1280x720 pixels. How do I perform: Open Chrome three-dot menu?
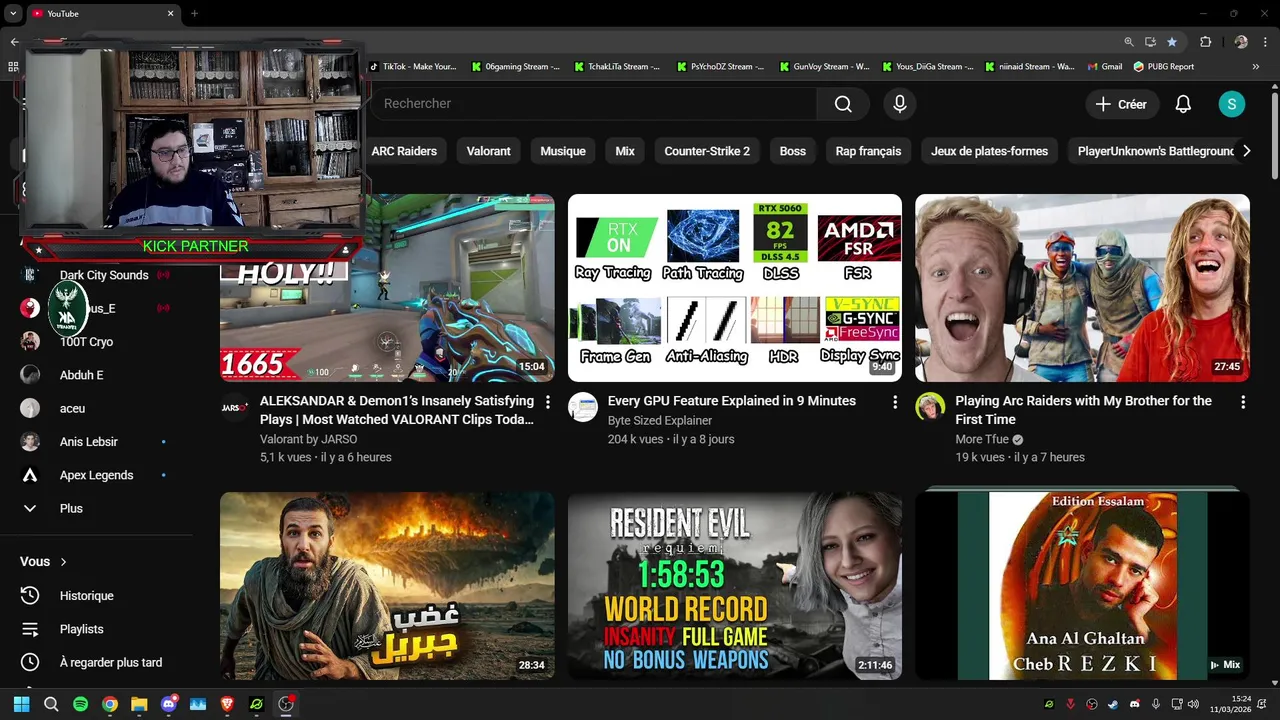coord(1264,42)
